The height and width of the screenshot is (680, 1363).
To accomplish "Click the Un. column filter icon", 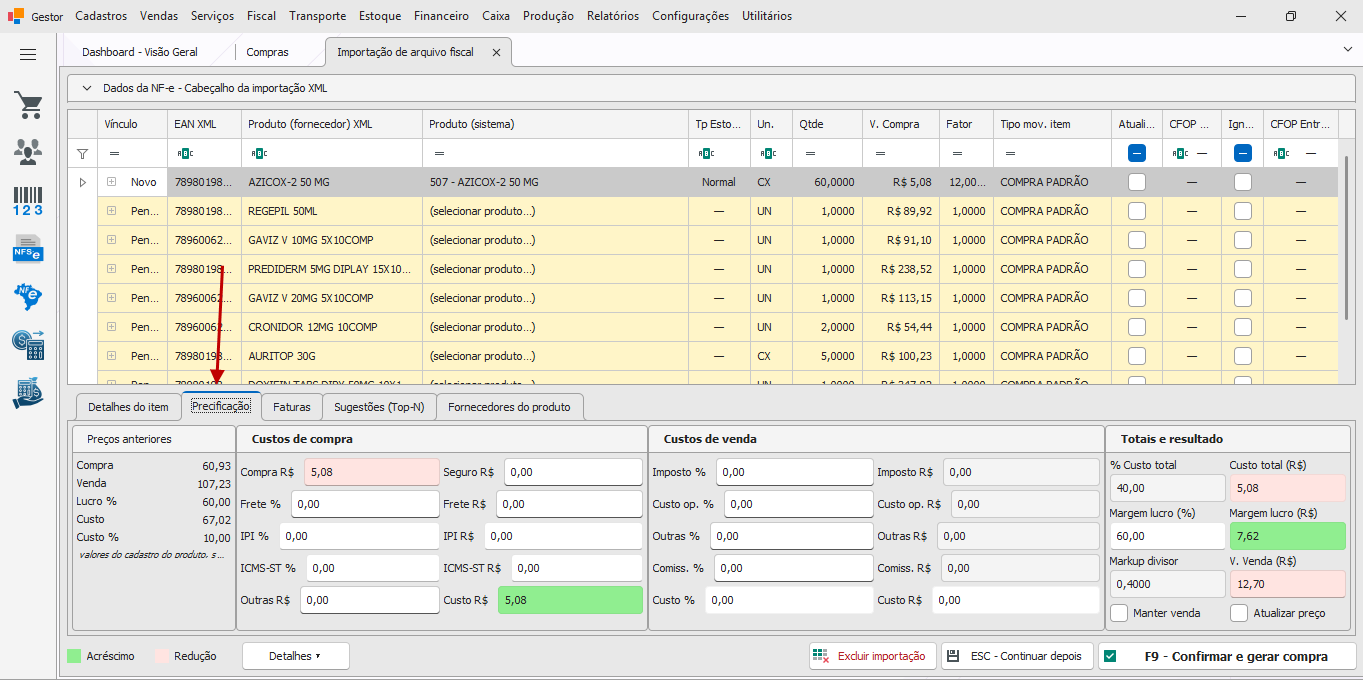I will point(768,154).
